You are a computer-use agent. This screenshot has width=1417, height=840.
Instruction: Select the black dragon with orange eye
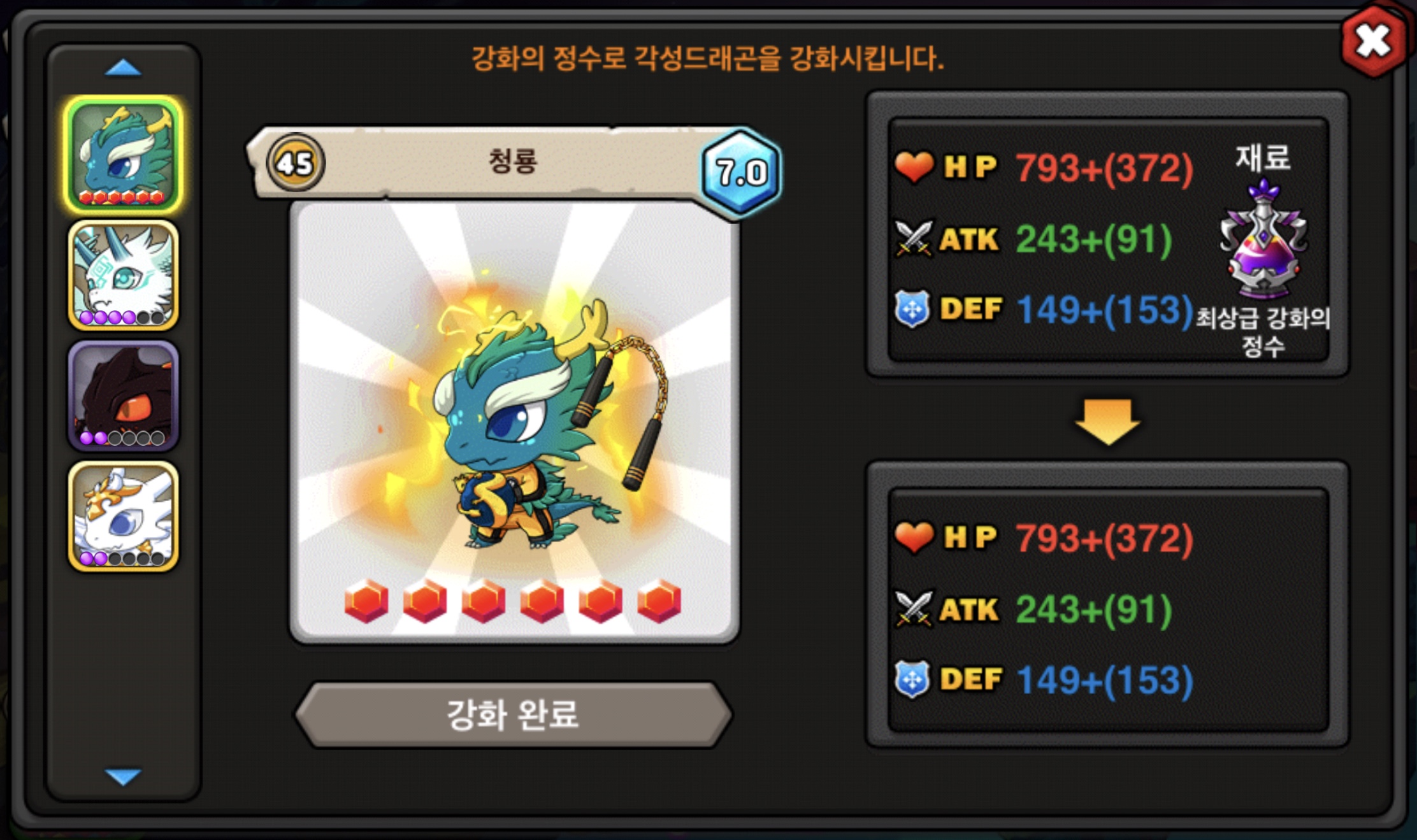(x=123, y=395)
